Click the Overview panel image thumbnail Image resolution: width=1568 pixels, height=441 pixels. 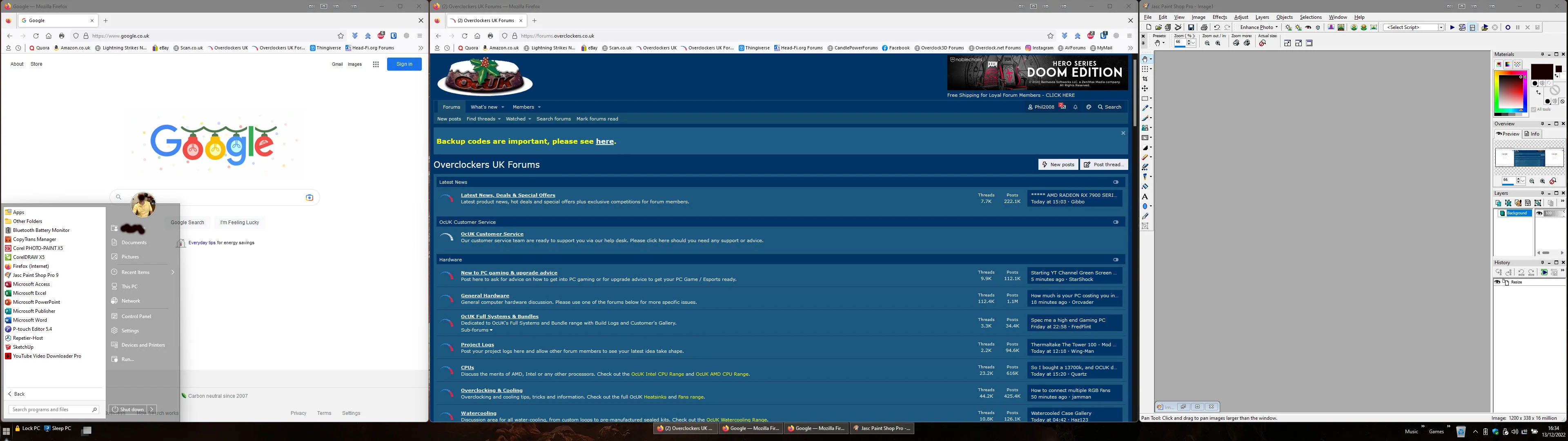(x=1529, y=158)
